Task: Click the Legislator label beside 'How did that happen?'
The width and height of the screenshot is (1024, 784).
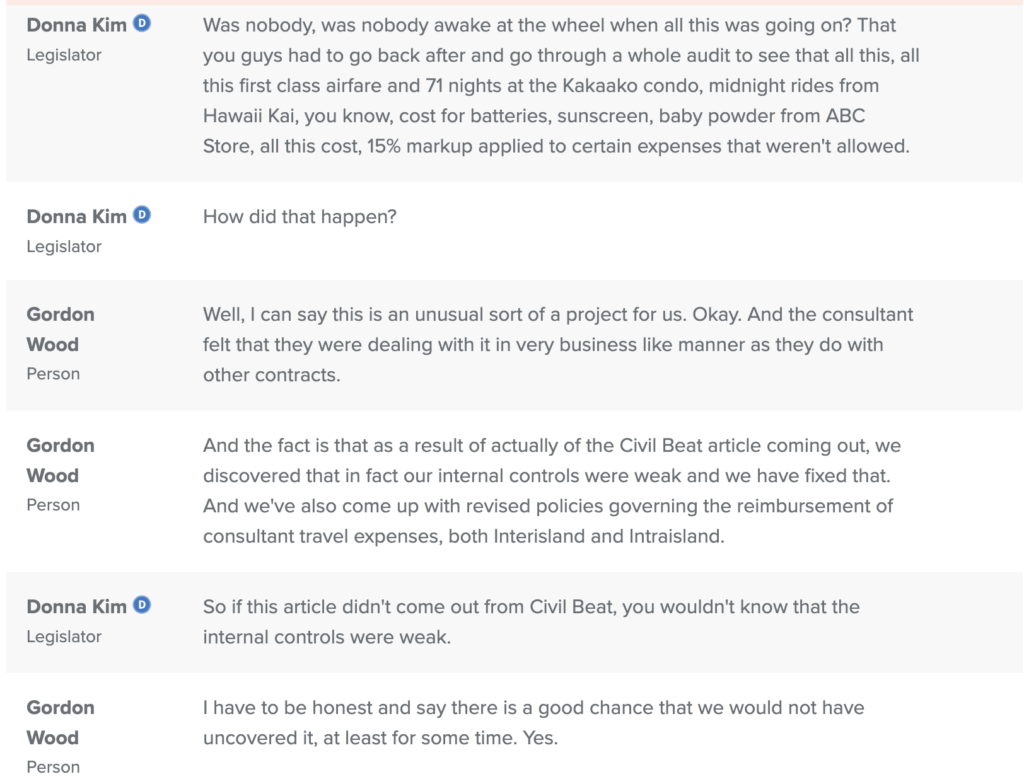Action: [63, 246]
